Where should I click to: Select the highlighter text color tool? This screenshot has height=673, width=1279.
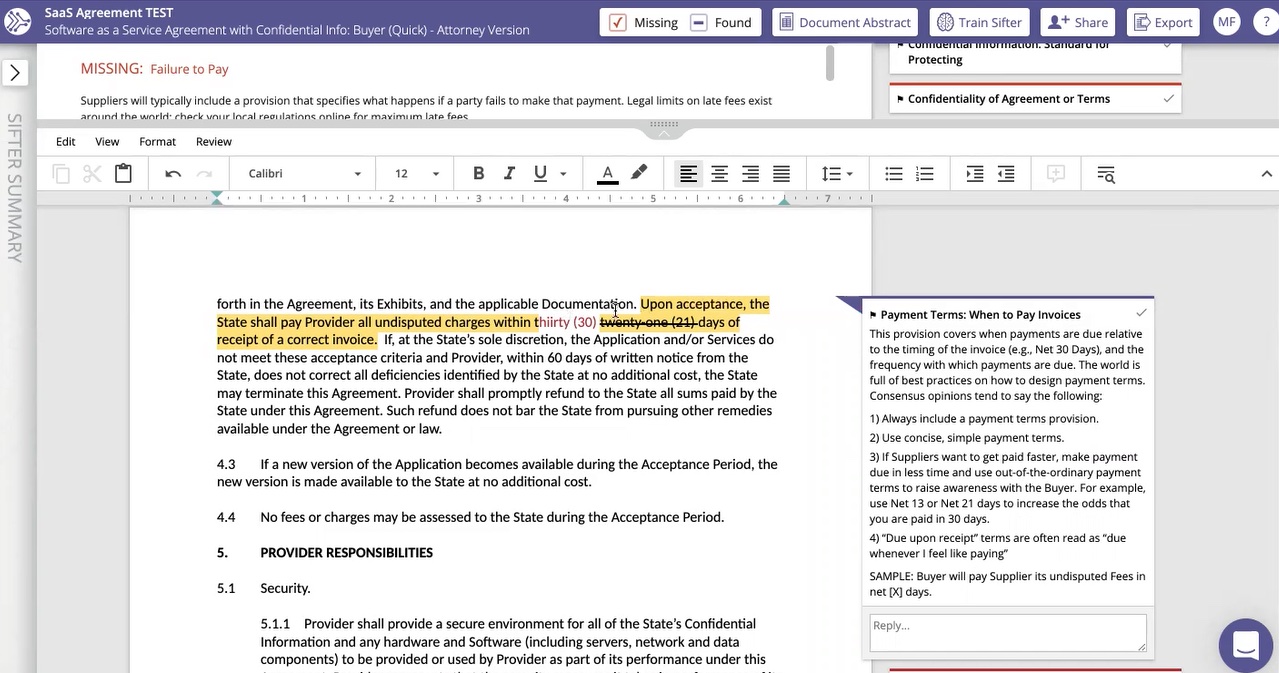(x=639, y=173)
